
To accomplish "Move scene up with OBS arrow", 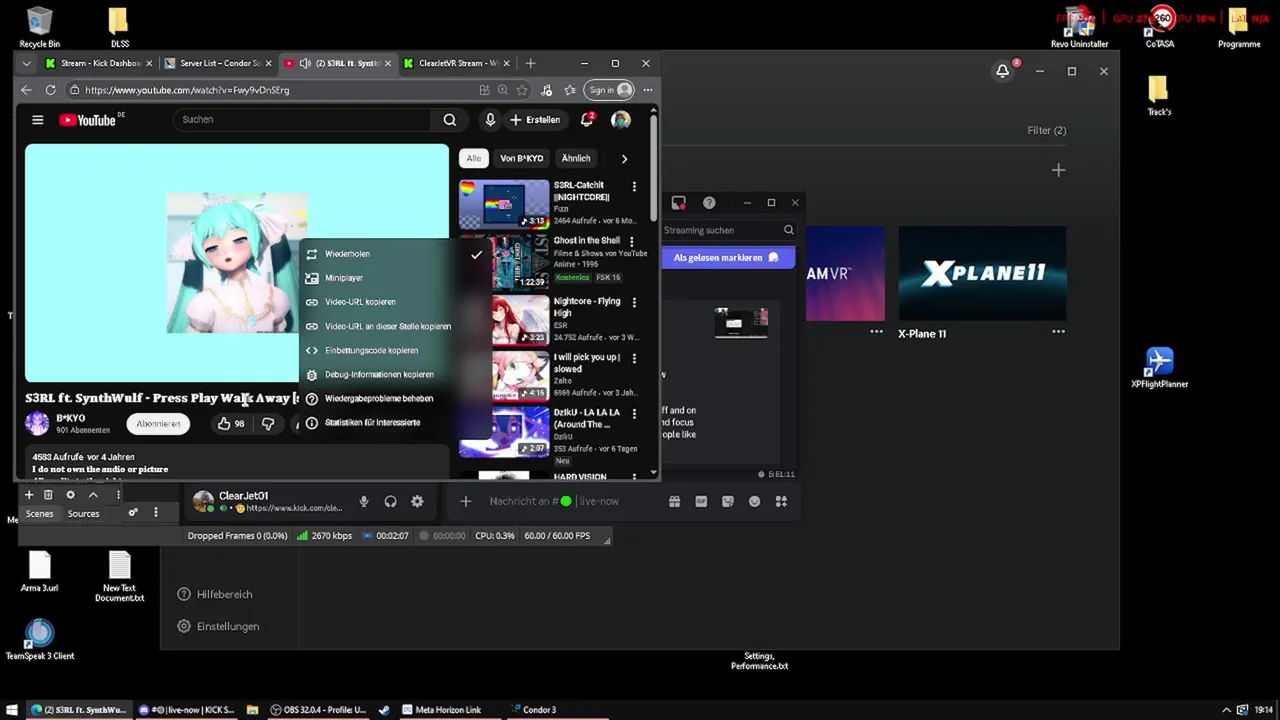I will (93, 494).
